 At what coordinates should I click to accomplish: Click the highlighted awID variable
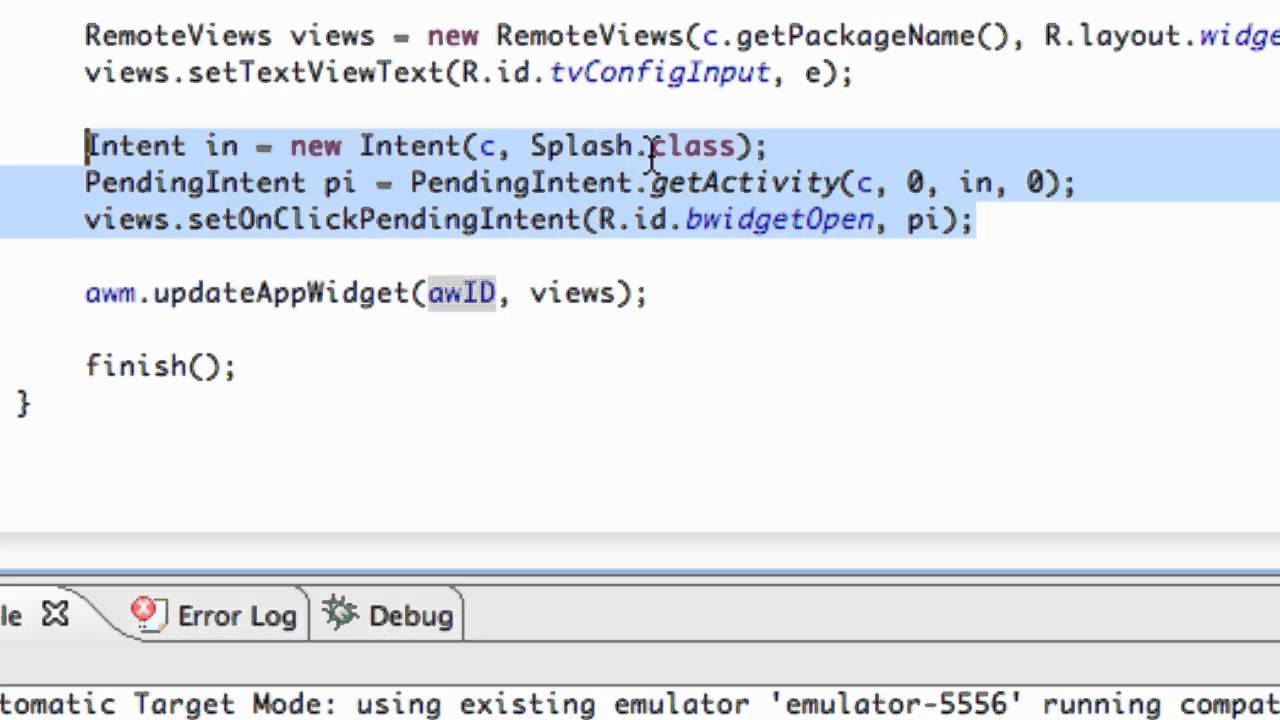click(461, 293)
